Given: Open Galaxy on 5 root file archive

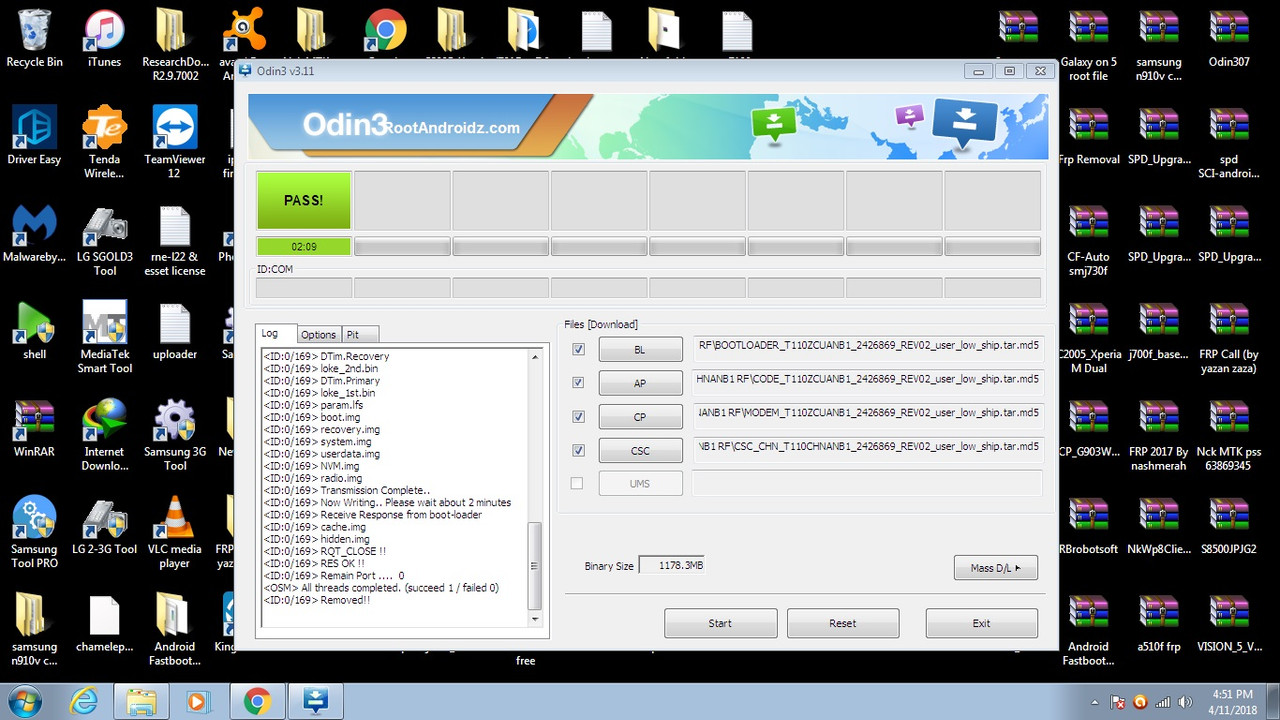Looking at the screenshot, I should [x=1088, y=45].
